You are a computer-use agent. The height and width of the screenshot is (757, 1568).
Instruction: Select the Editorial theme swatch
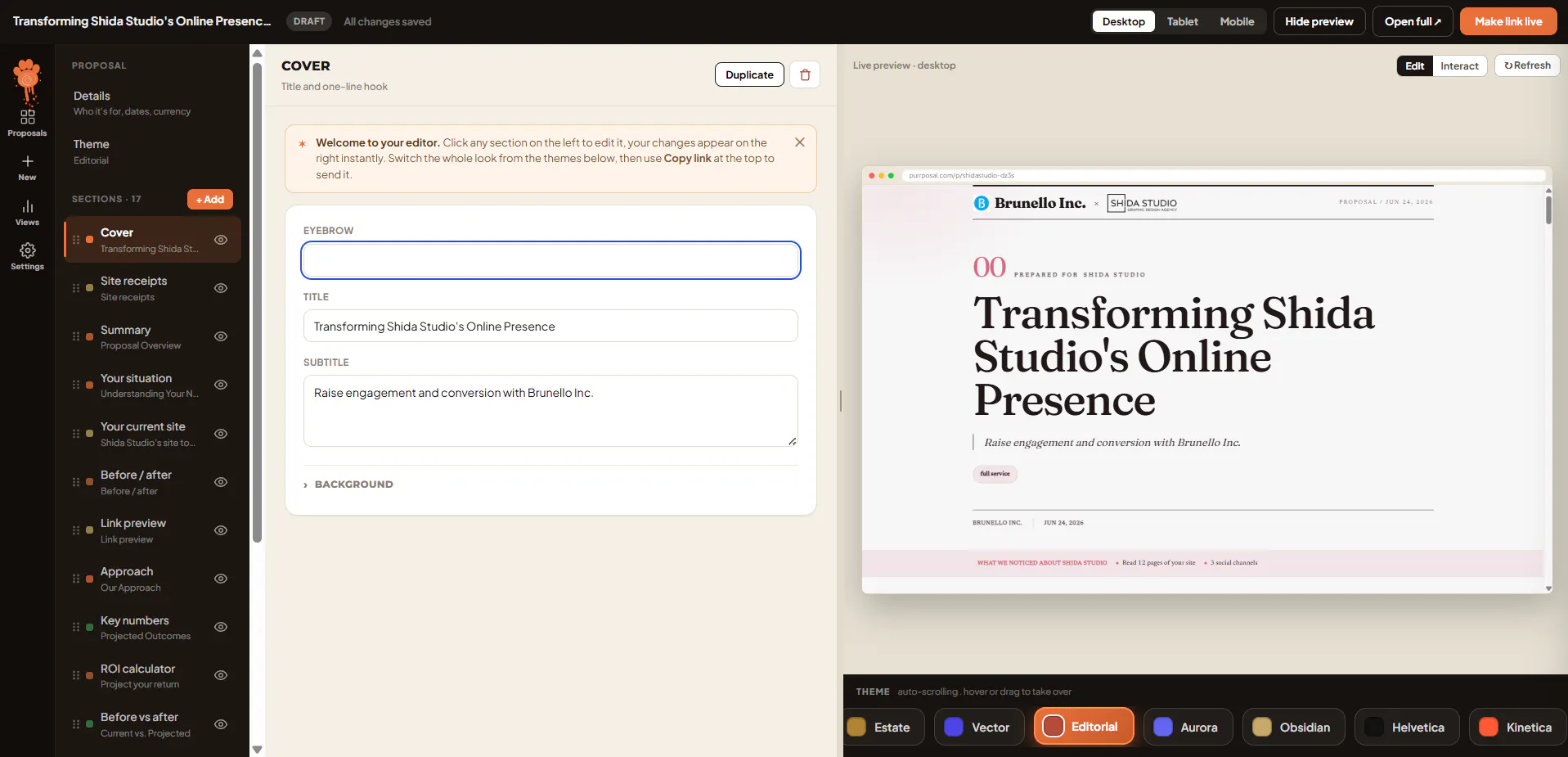tap(1084, 727)
